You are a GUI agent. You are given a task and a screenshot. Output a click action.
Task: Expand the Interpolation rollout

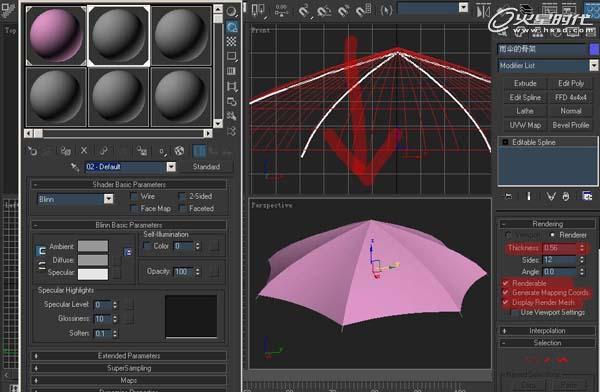point(547,330)
